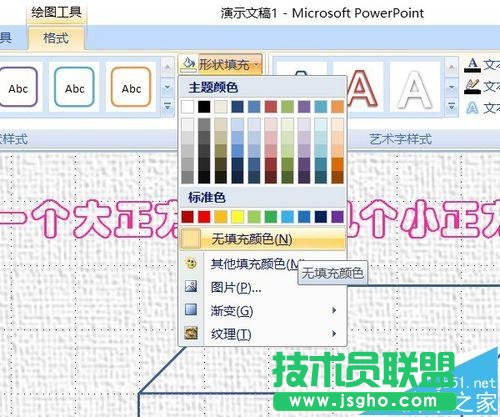Pick the orange theme color in the top row

coord(338,107)
